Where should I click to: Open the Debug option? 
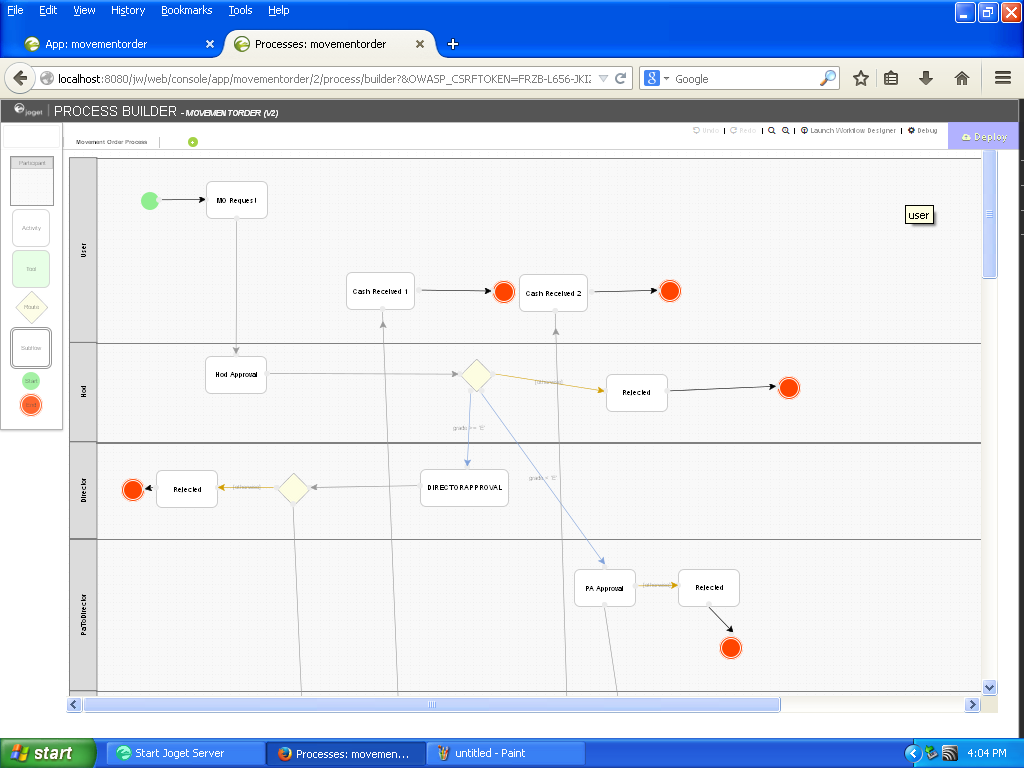923,131
